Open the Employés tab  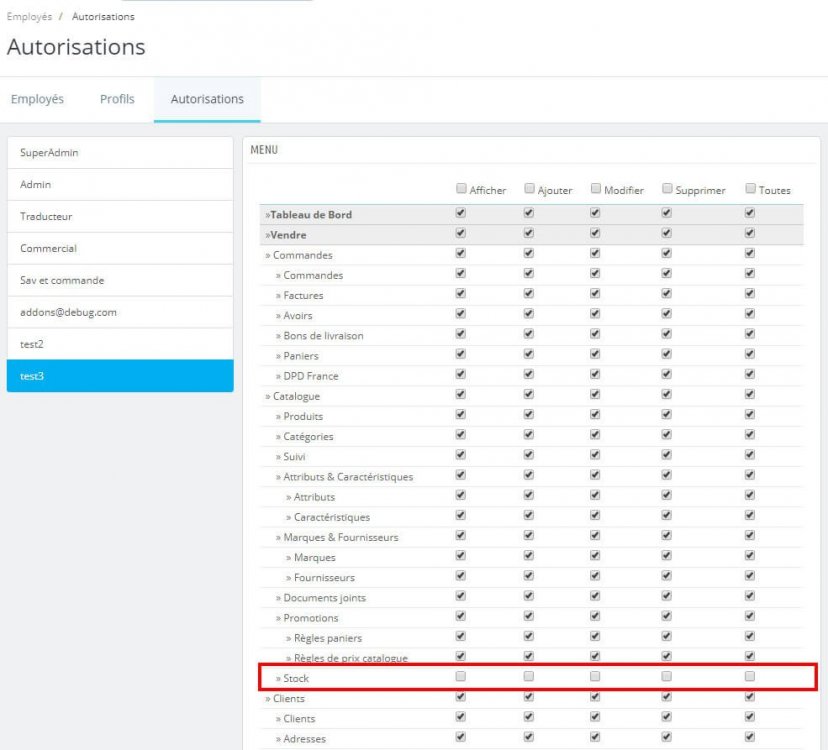tap(37, 99)
